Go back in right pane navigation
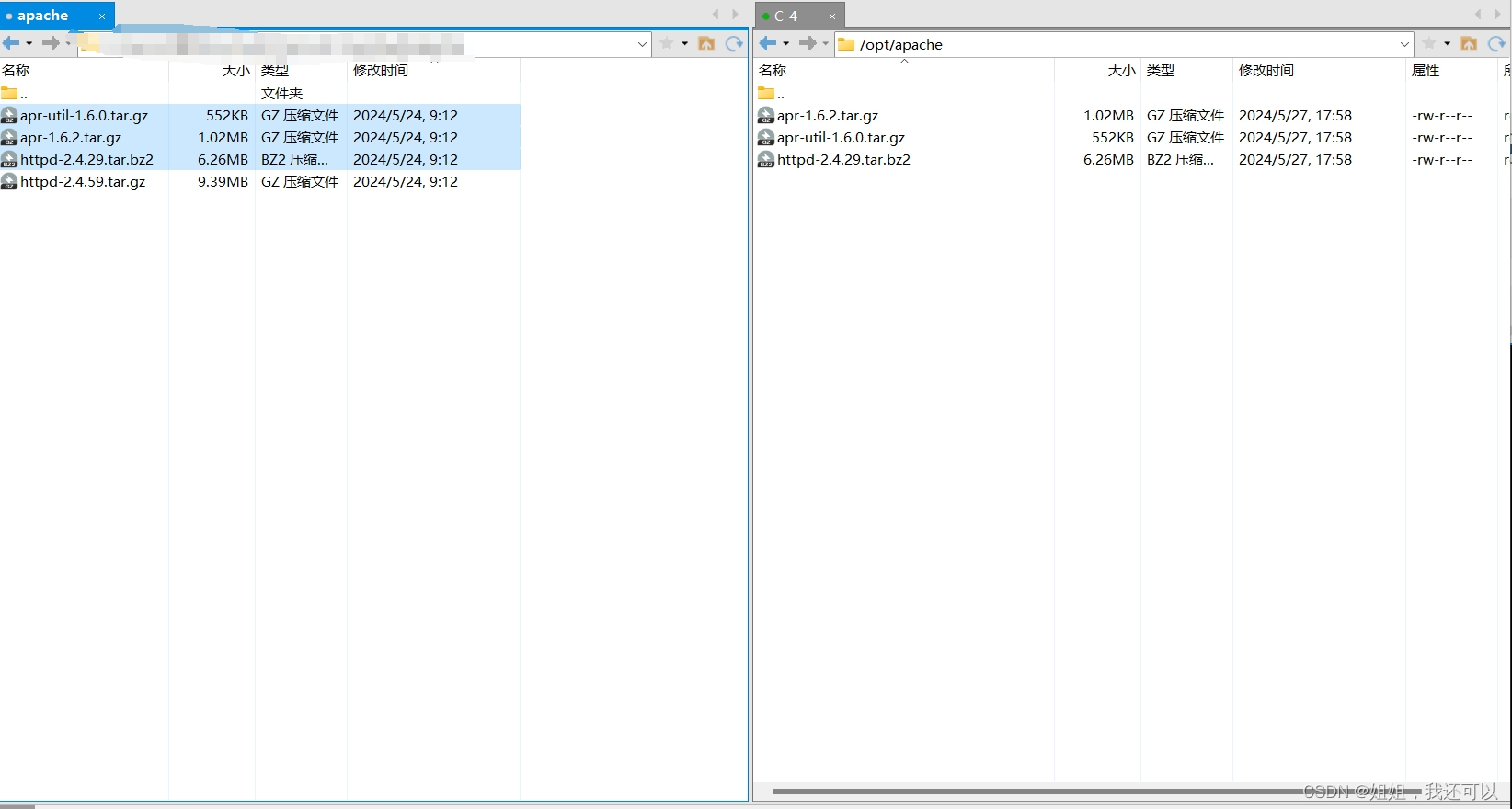The width and height of the screenshot is (1512, 809). click(x=768, y=43)
